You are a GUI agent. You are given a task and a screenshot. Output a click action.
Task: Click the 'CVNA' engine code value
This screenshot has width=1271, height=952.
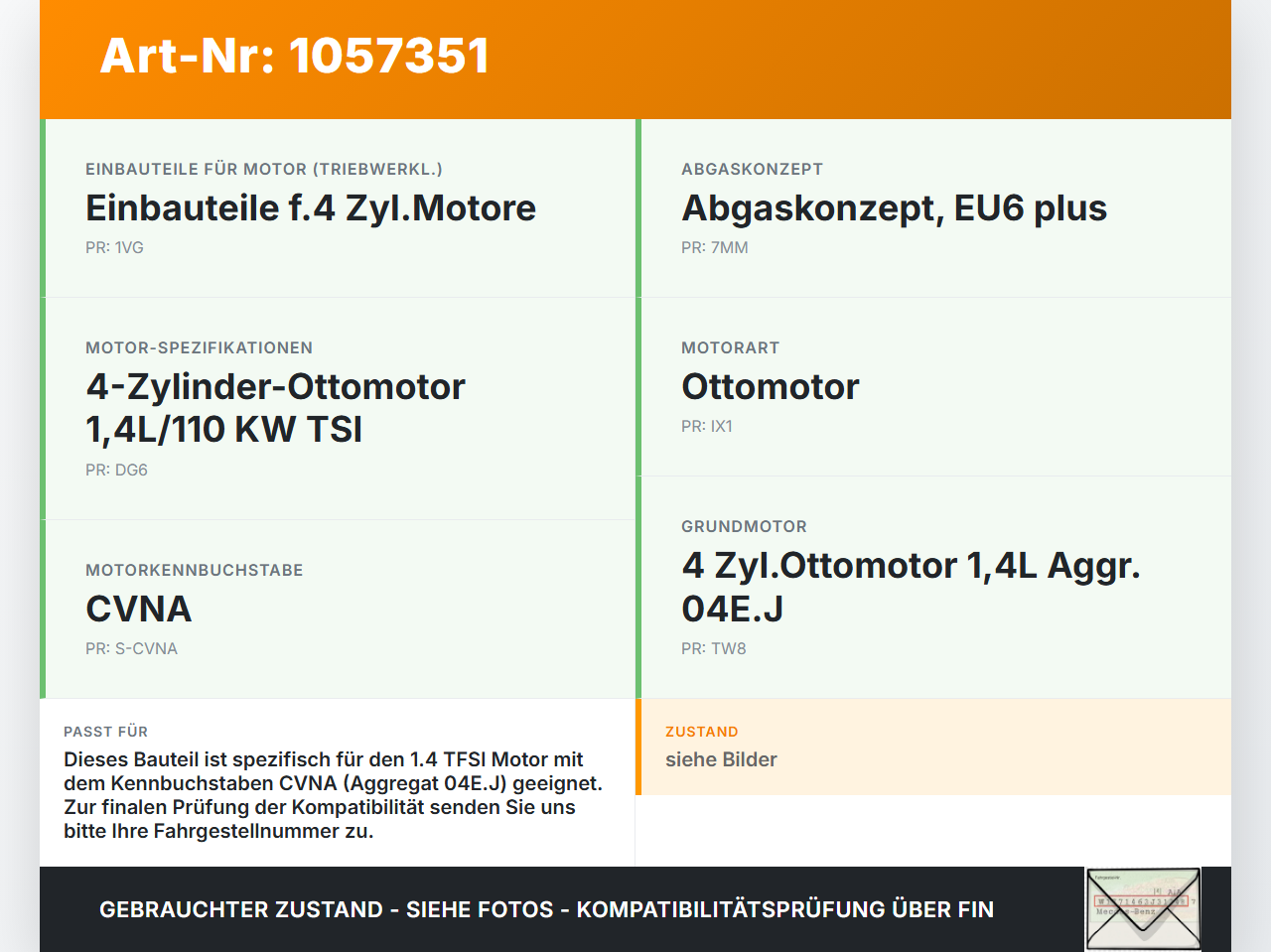139,610
